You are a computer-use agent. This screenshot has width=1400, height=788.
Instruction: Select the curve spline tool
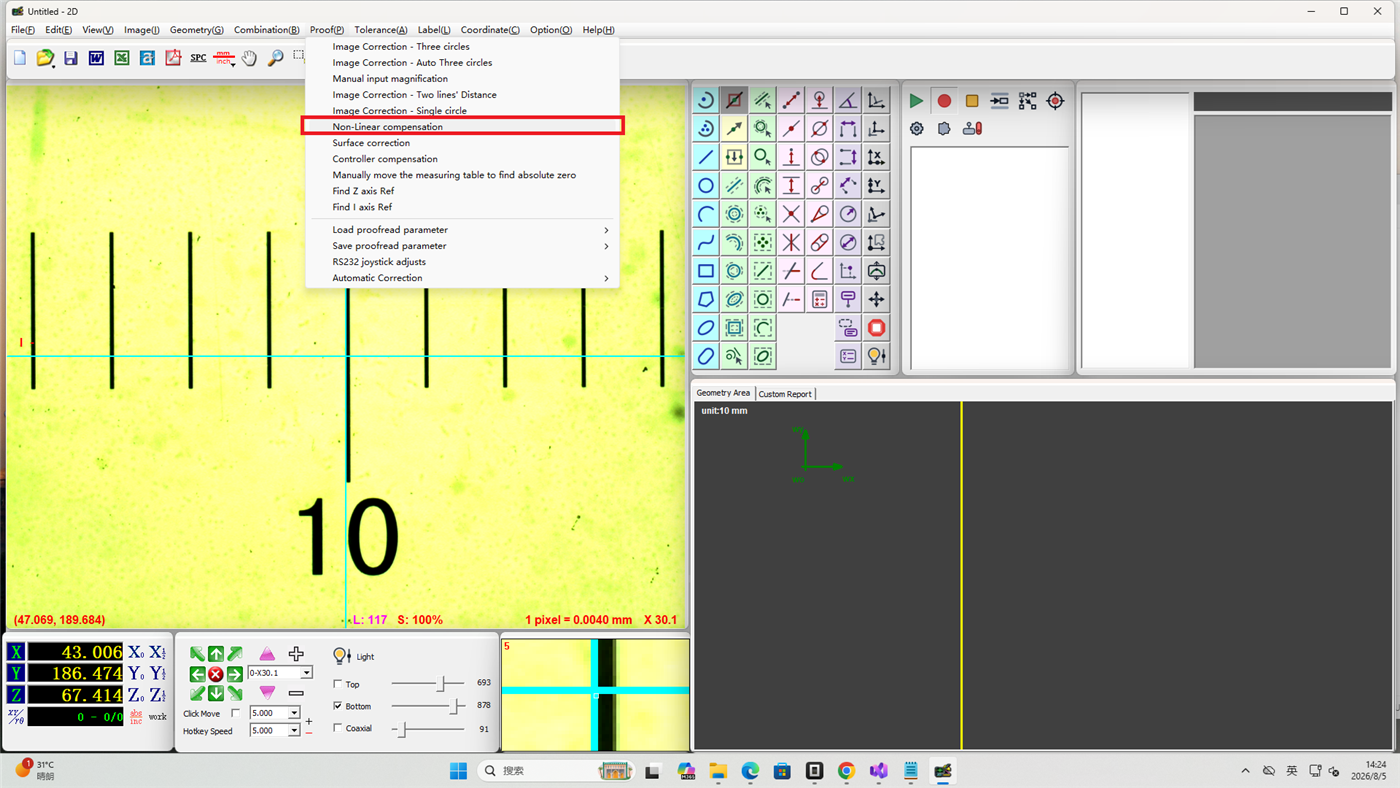pyautogui.click(x=706, y=243)
